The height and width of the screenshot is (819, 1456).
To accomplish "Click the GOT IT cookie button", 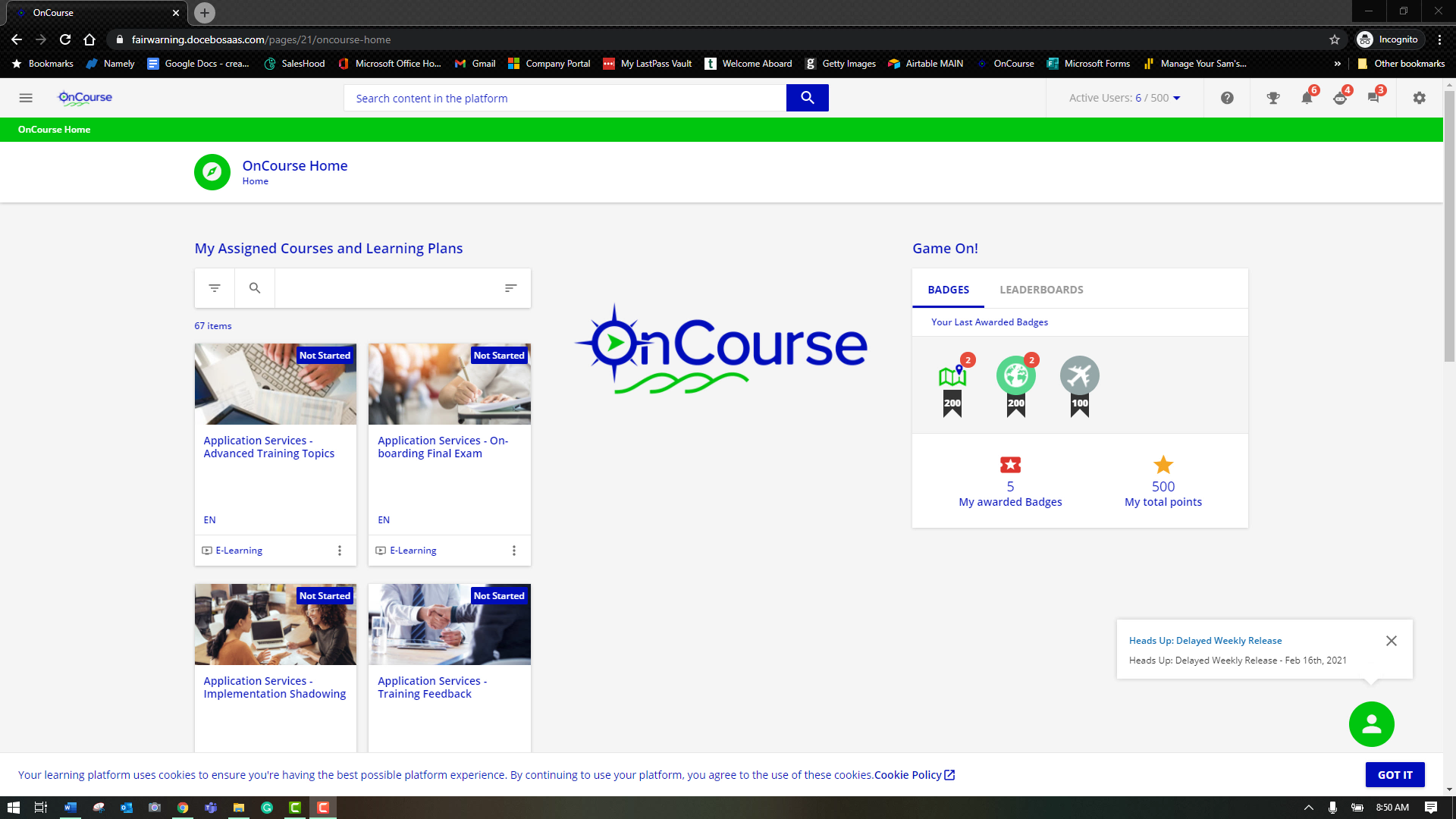I will 1395,775.
